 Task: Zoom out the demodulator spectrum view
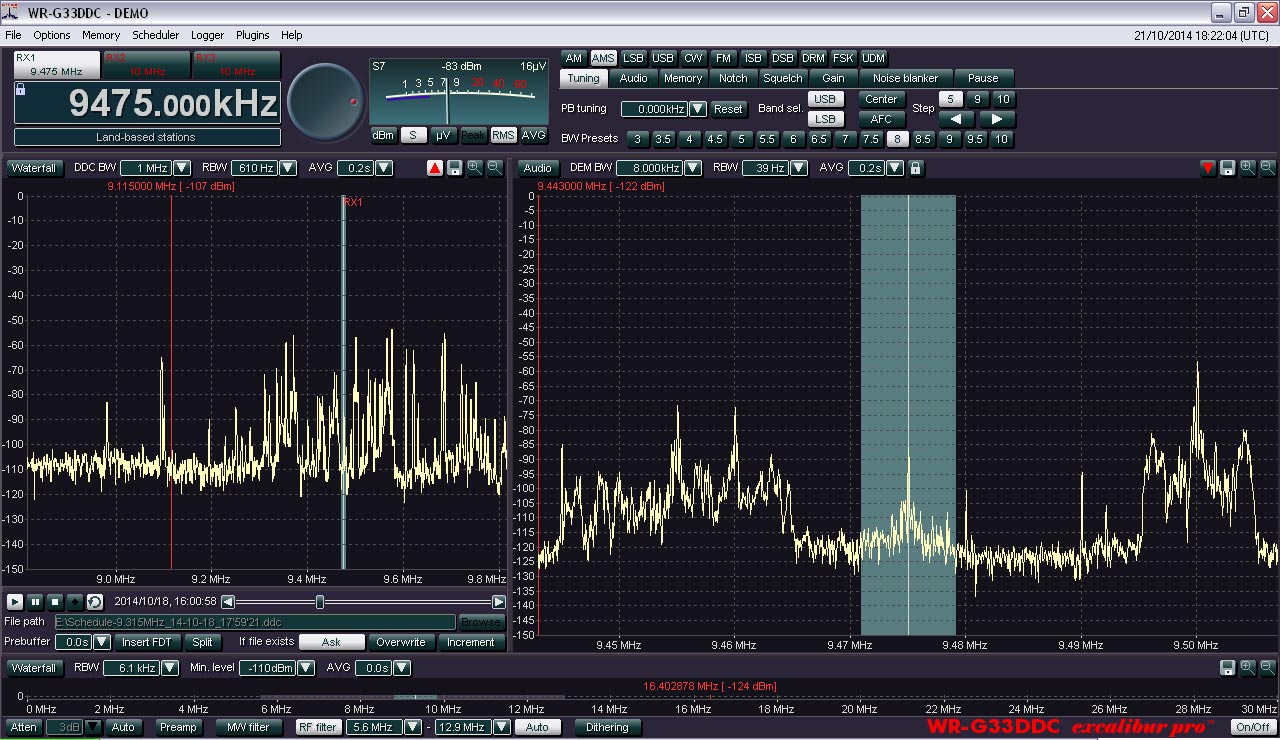(1267, 168)
